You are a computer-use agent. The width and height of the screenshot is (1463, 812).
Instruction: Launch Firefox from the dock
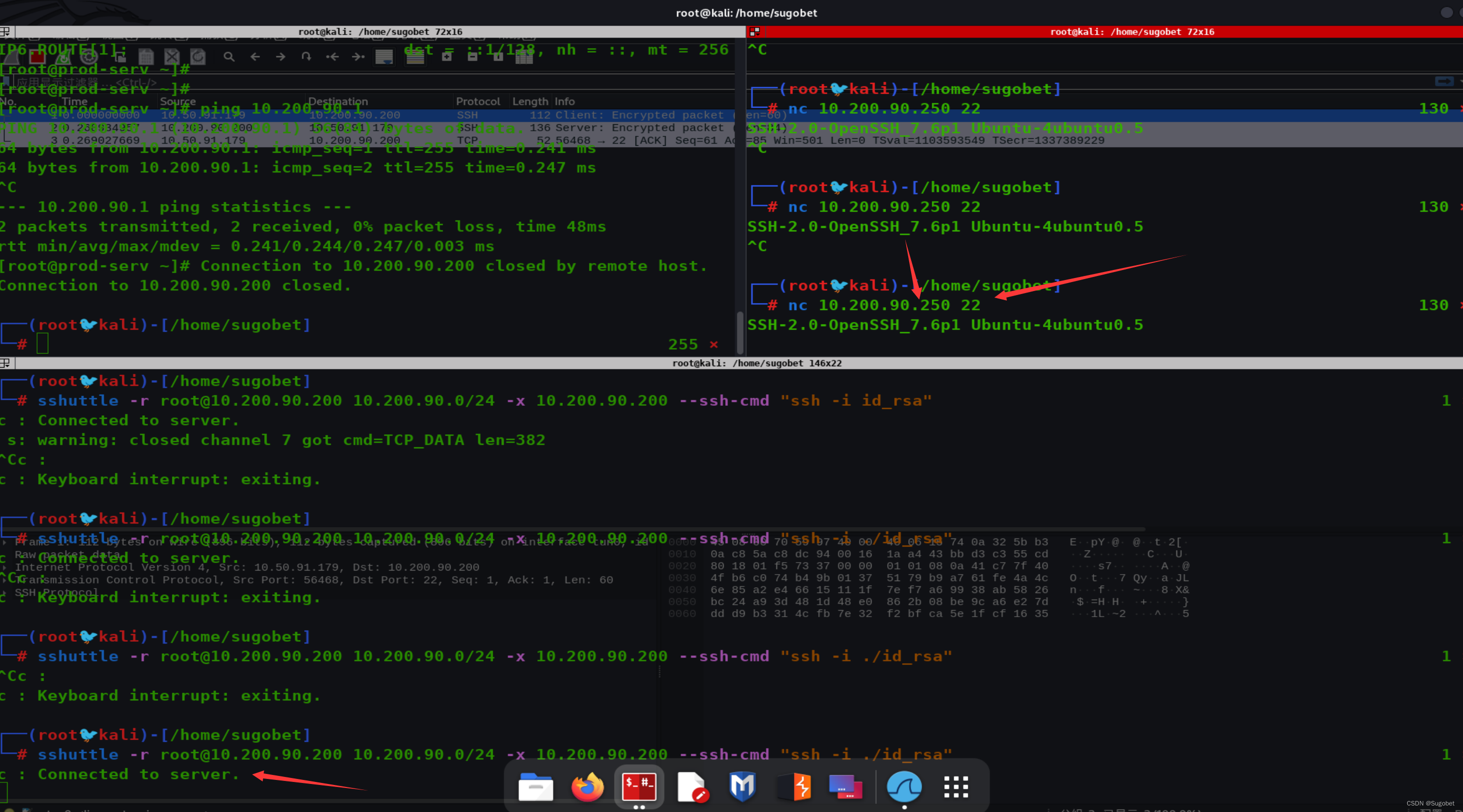[x=587, y=787]
